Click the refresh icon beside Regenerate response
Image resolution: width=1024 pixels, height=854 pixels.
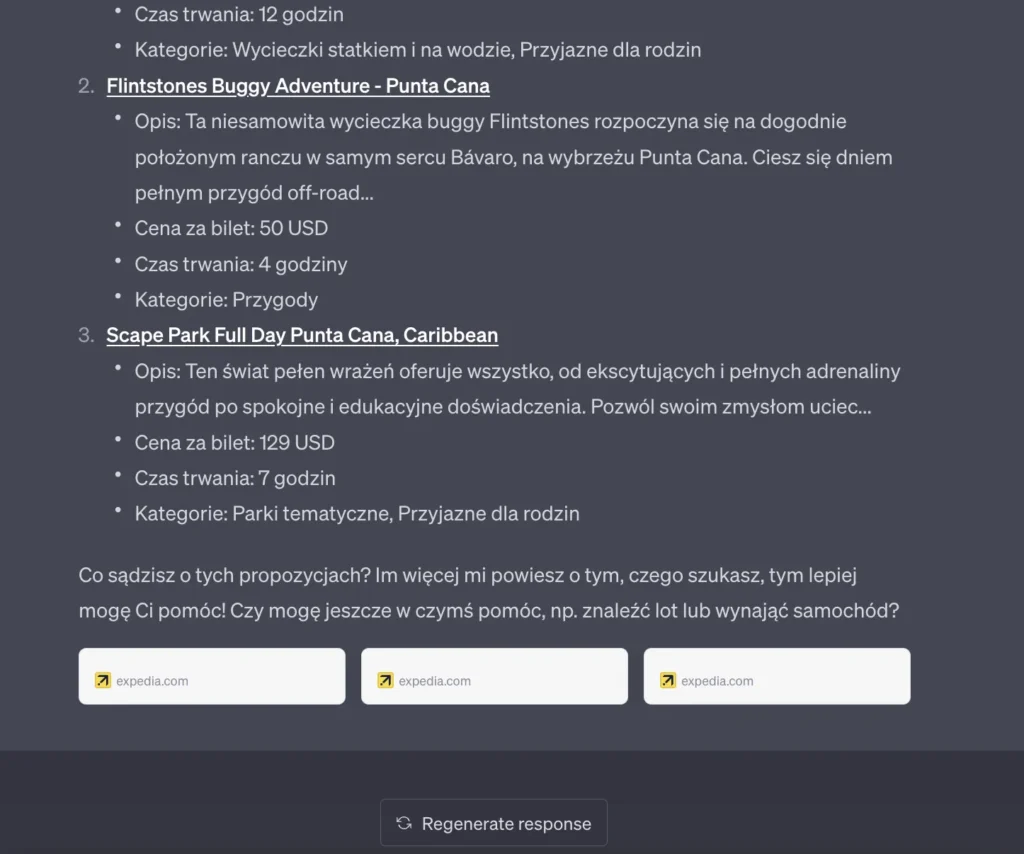click(403, 823)
